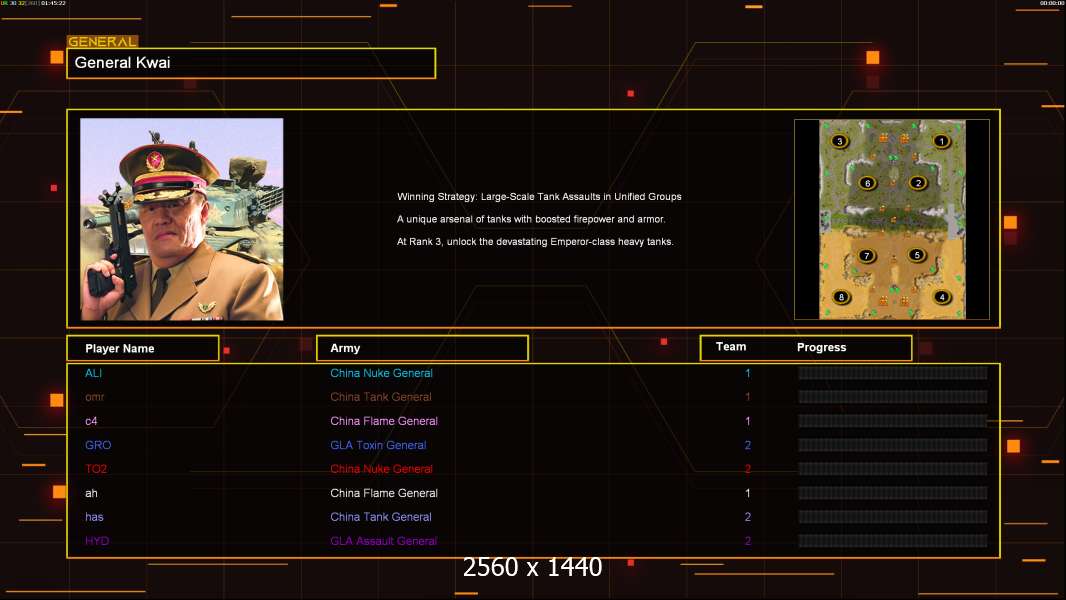Select start position 2 marker on map
Viewport: 1066px width, 600px height.
click(918, 183)
